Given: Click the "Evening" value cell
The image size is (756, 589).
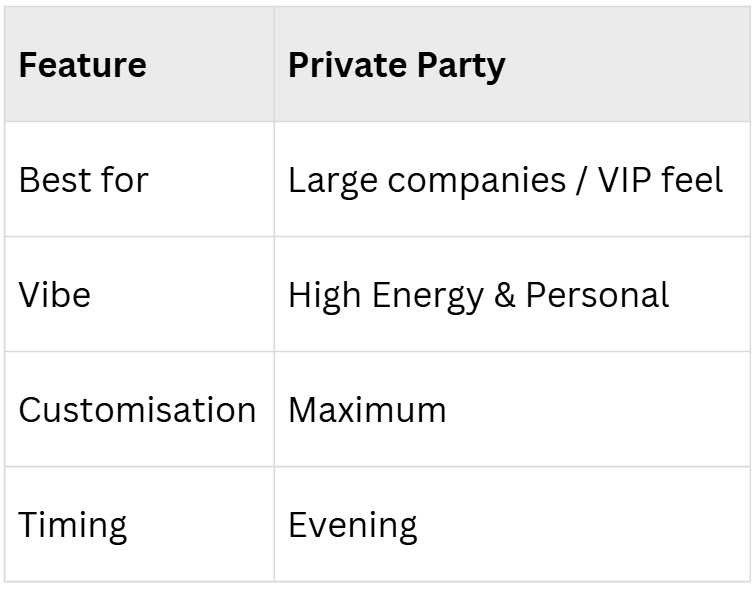Looking at the screenshot, I should point(352,526).
